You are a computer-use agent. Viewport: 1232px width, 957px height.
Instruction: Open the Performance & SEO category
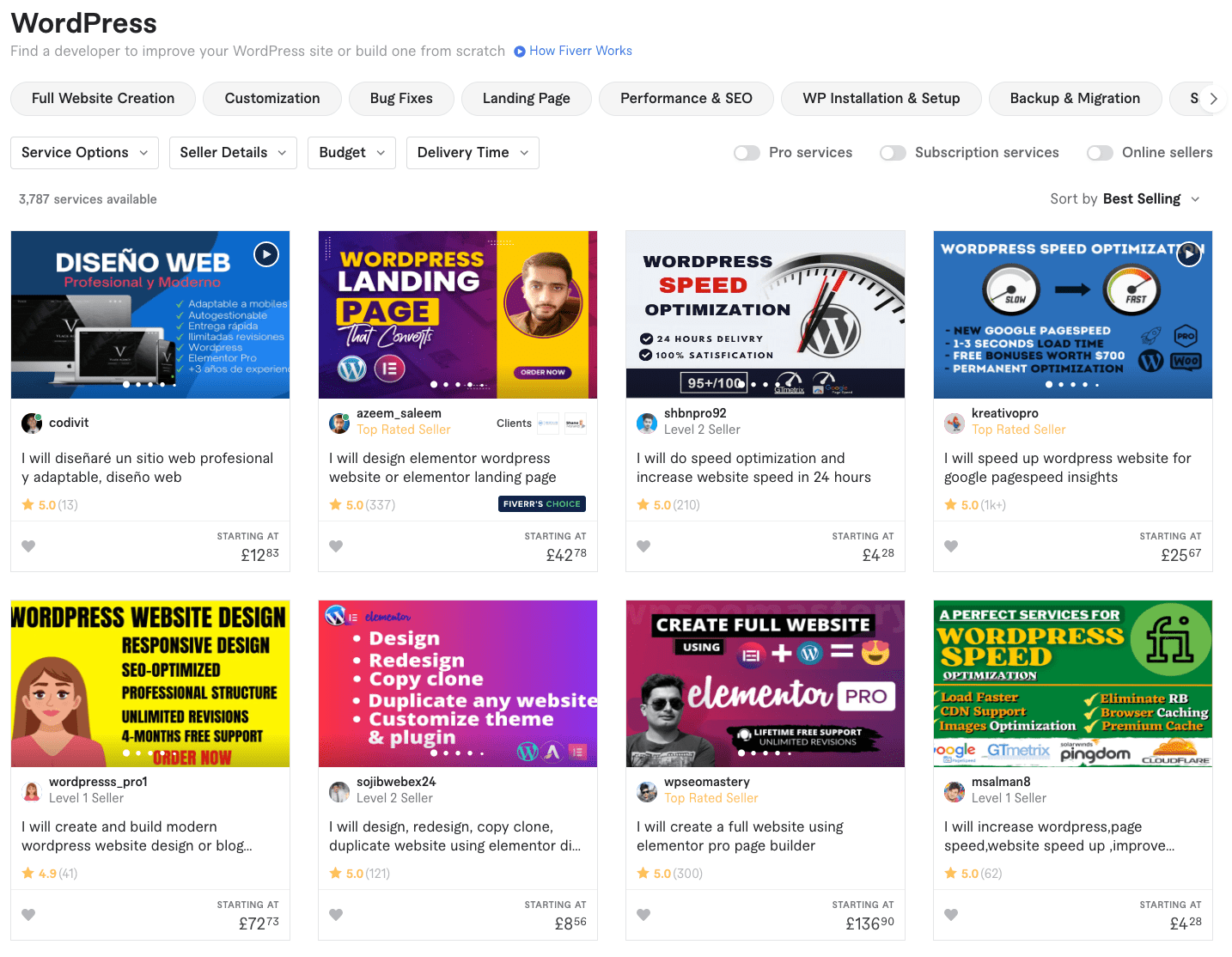coord(686,99)
